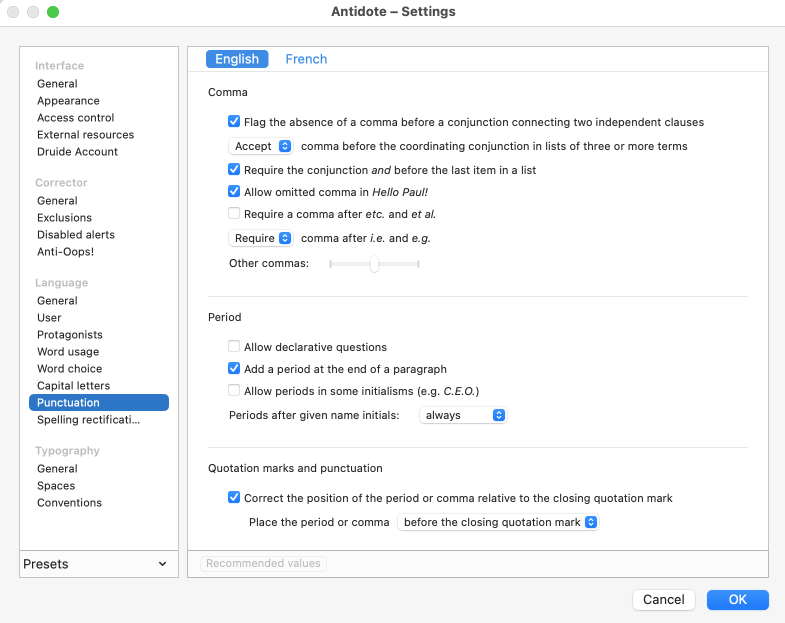
Task: Click the 'Other commas' slider
Action: point(374,264)
